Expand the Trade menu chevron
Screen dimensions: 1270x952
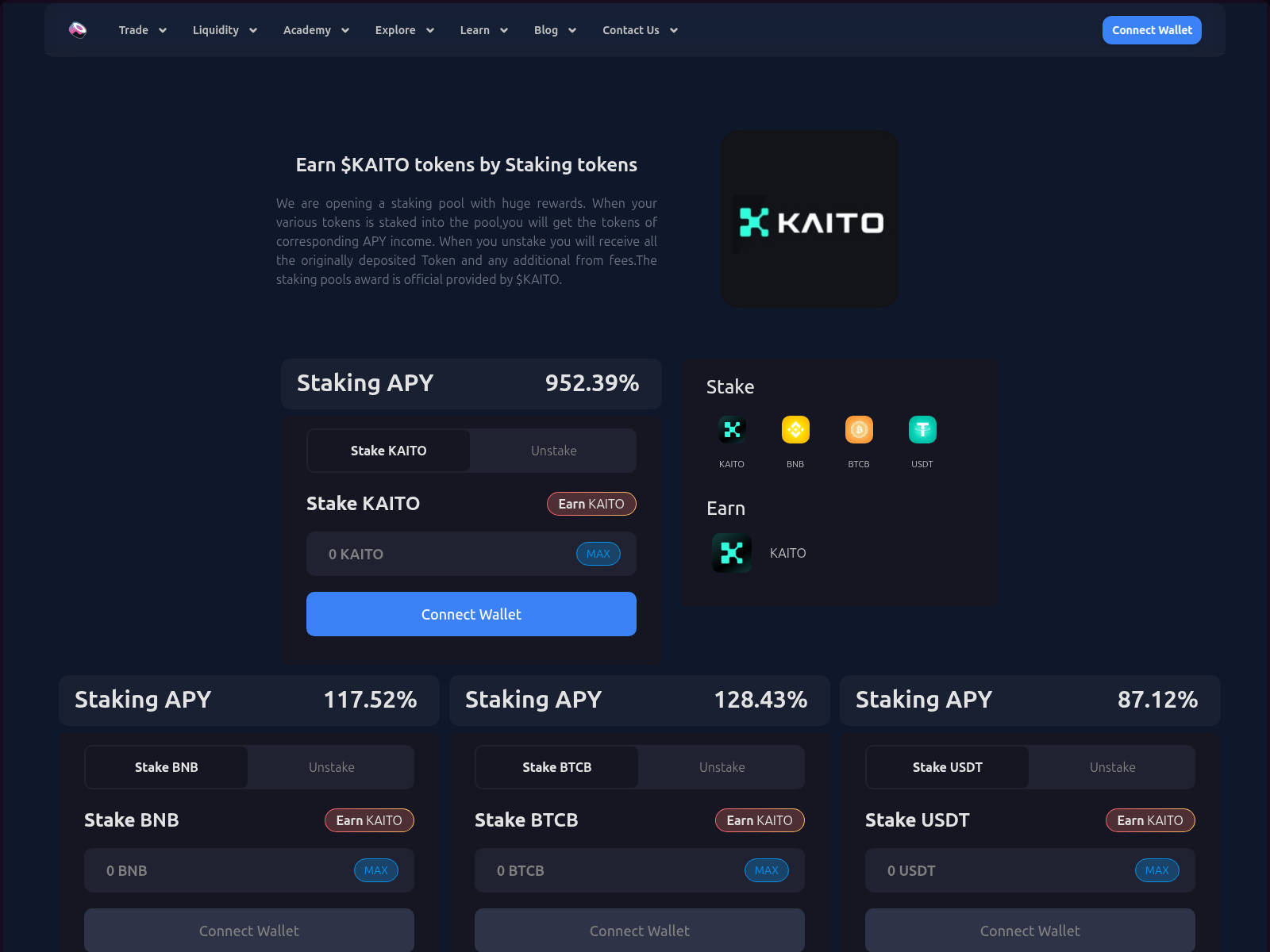pos(163,31)
